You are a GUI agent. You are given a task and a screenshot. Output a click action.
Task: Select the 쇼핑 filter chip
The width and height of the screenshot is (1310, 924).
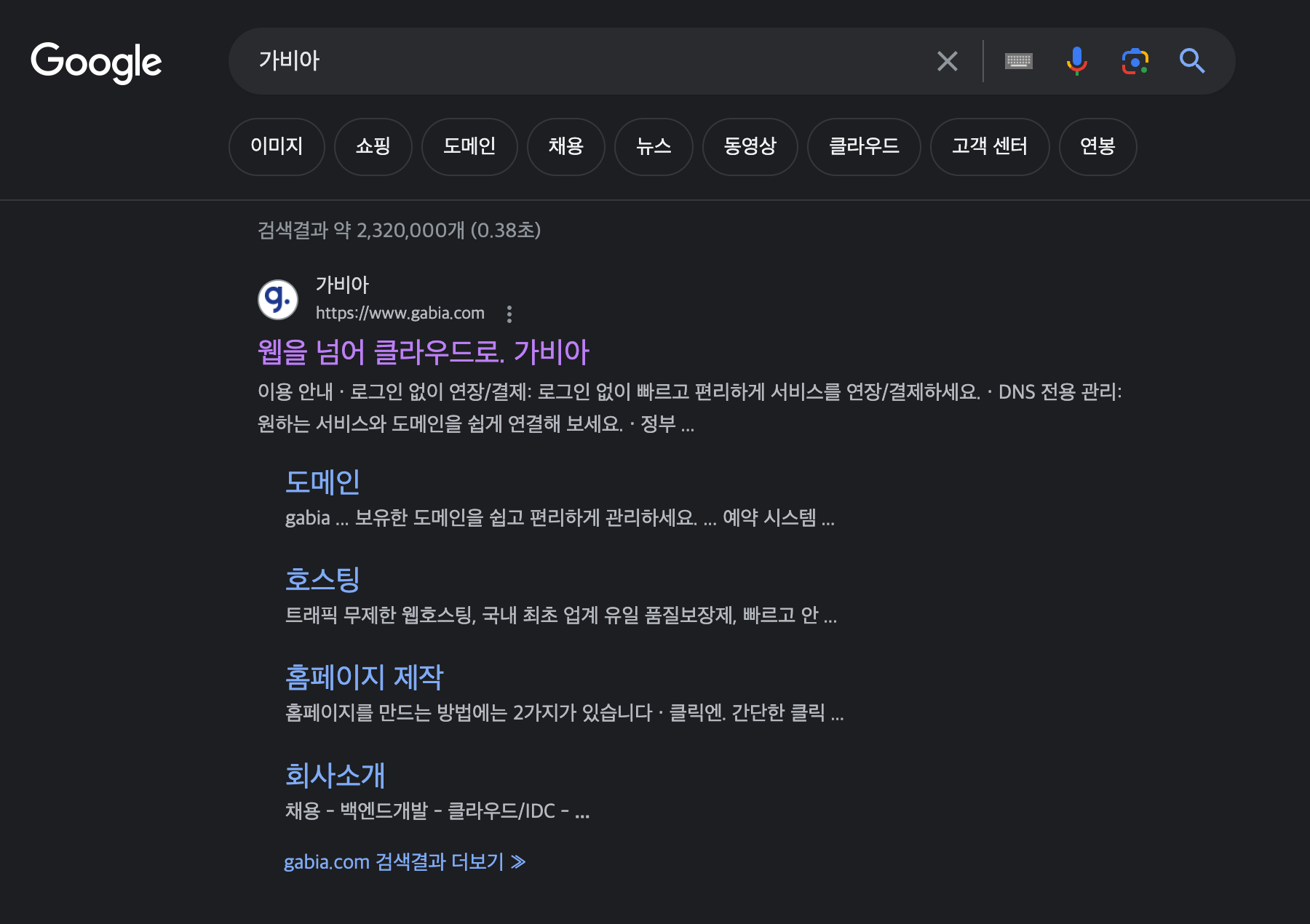click(373, 146)
